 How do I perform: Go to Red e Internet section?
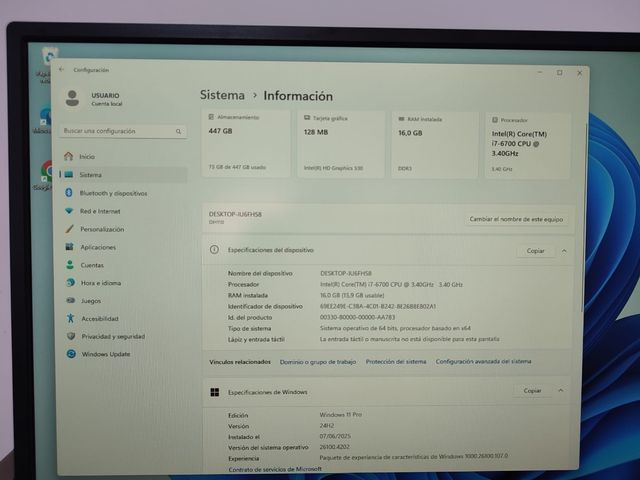point(100,211)
